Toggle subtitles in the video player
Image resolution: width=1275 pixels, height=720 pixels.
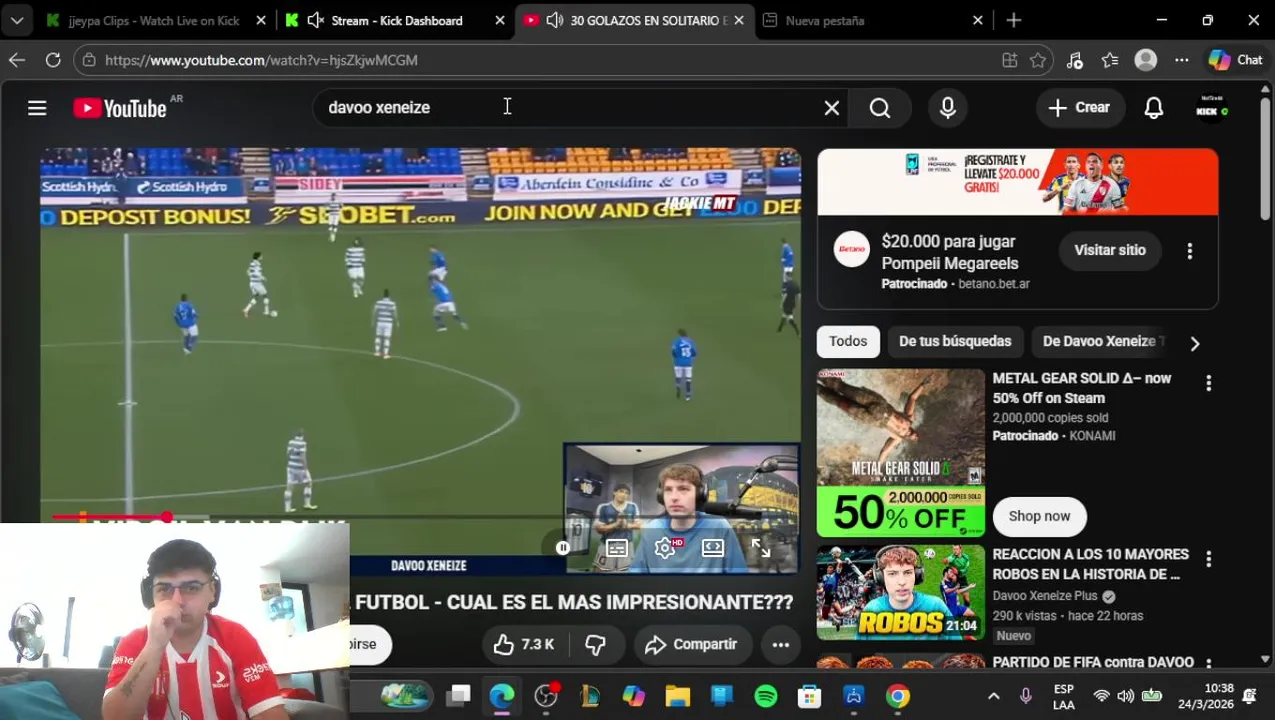617,548
